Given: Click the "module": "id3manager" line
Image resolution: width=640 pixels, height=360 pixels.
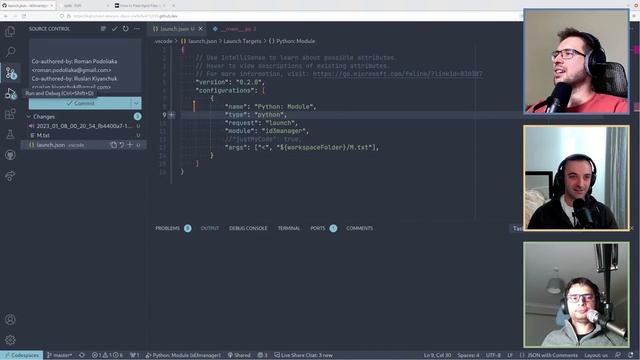Looking at the screenshot, I should pyautogui.click(x=267, y=131).
